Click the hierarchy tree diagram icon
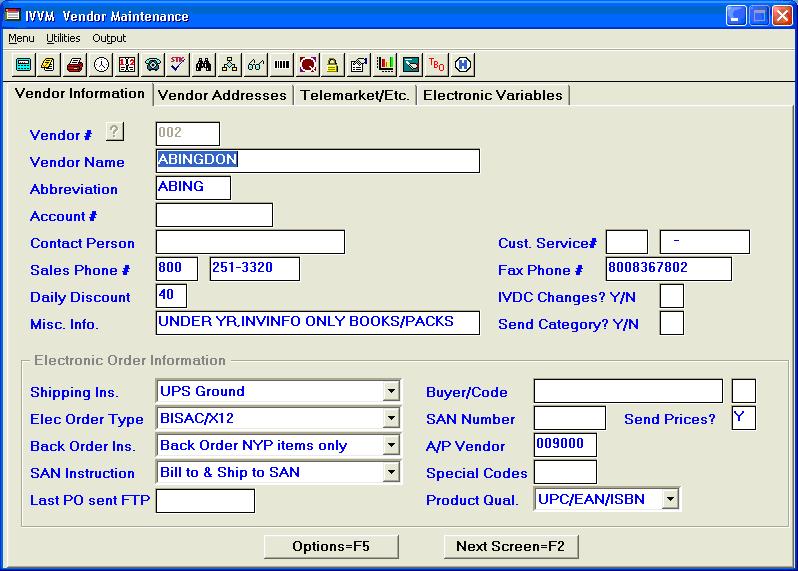 (230, 65)
